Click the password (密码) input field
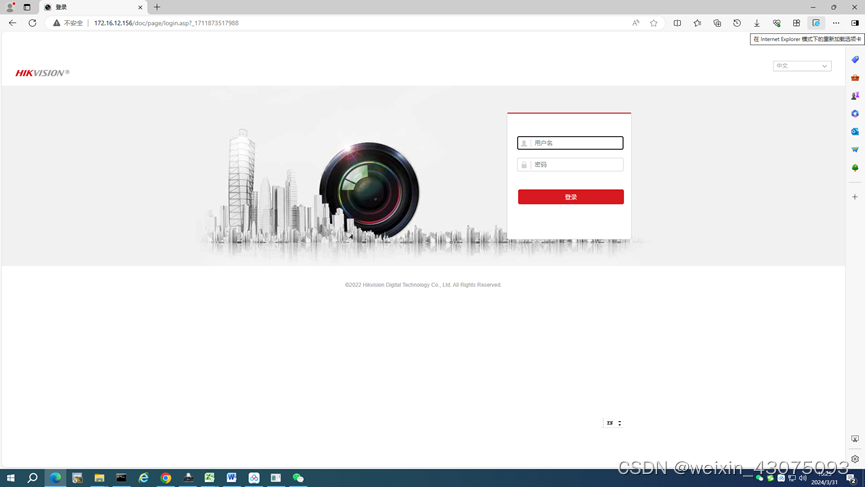 click(570, 164)
